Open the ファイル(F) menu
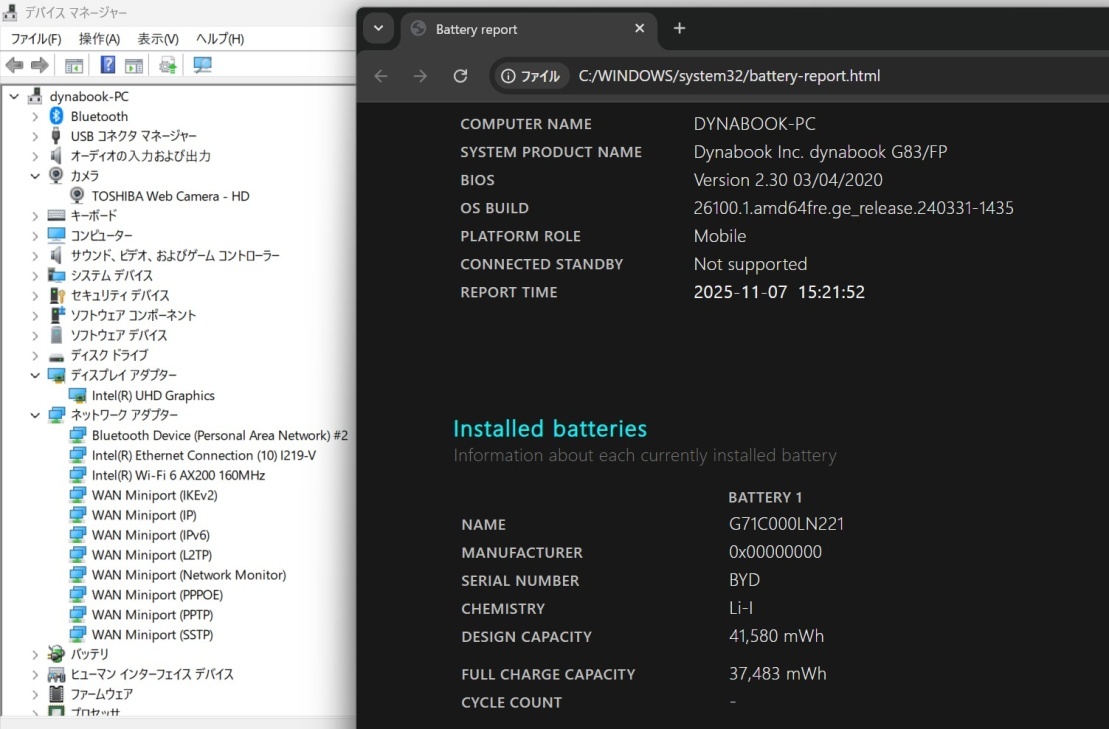Viewport: 1109px width, 729px height. [35, 39]
